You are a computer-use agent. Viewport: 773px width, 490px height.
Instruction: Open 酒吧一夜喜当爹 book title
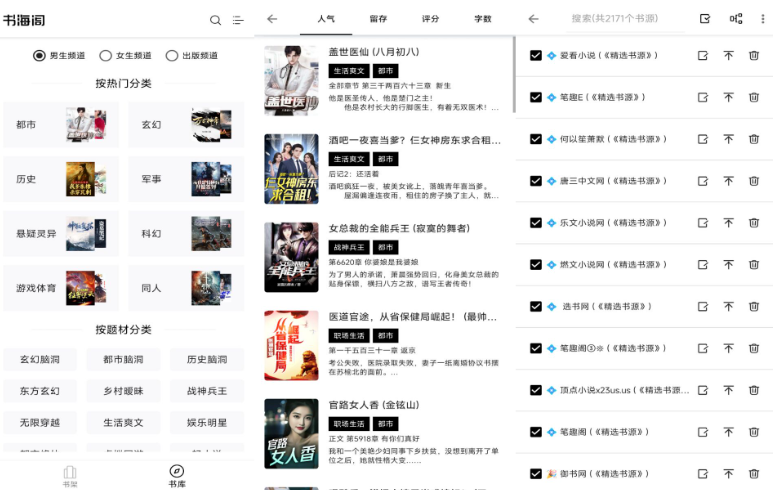415,140
